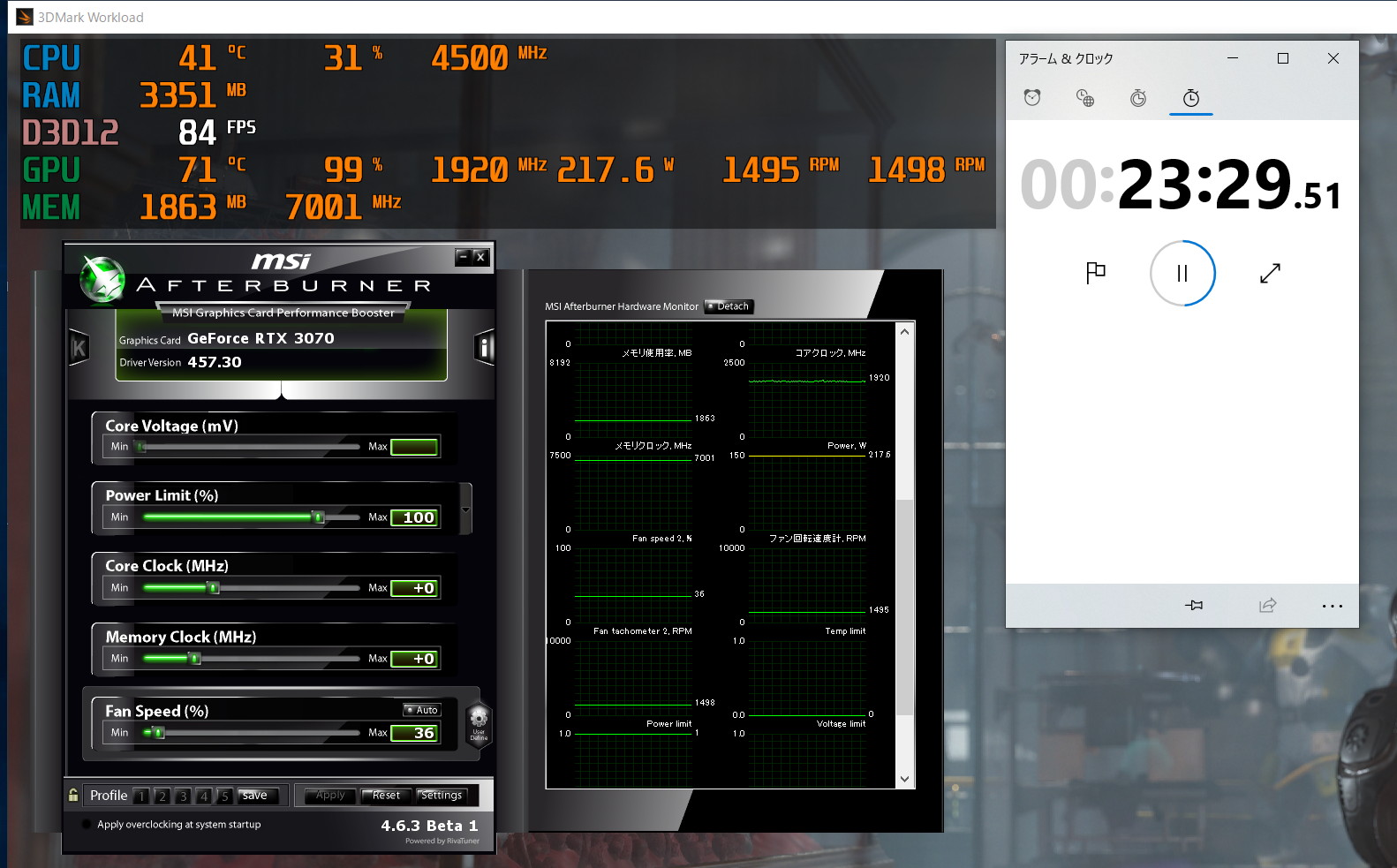Detach the Hardware Monitor panel

click(729, 306)
